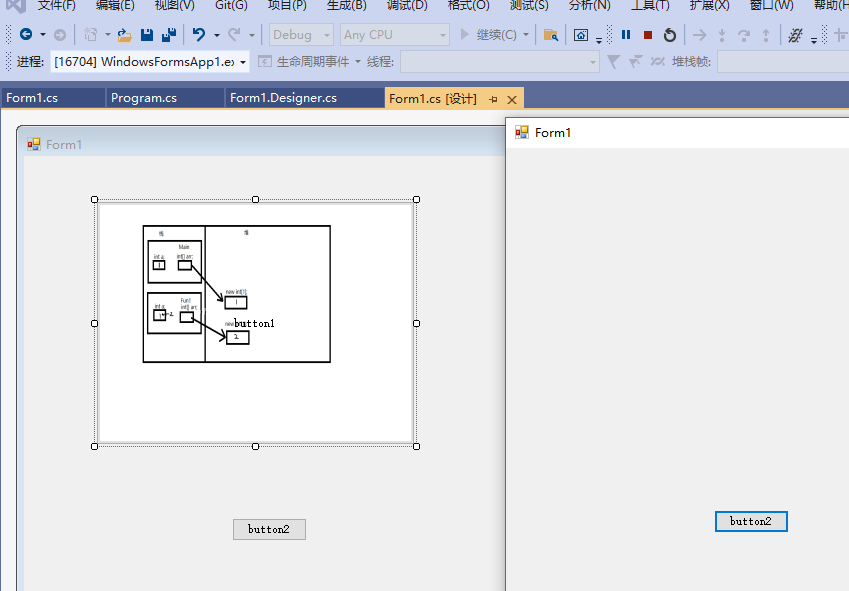Click the Step Into icon
Image resolution: width=849 pixels, height=591 pixels.
tap(722, 35)
